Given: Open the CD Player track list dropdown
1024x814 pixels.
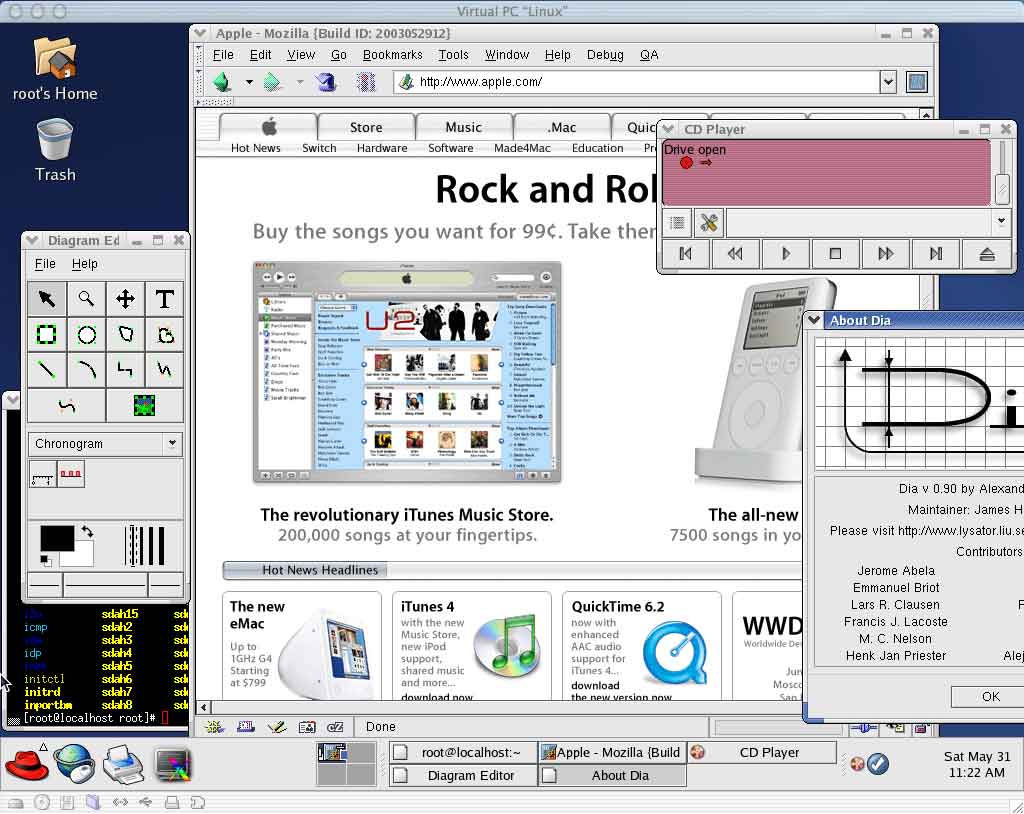Looking at the screenshot, I should [x=1001, y=222].
